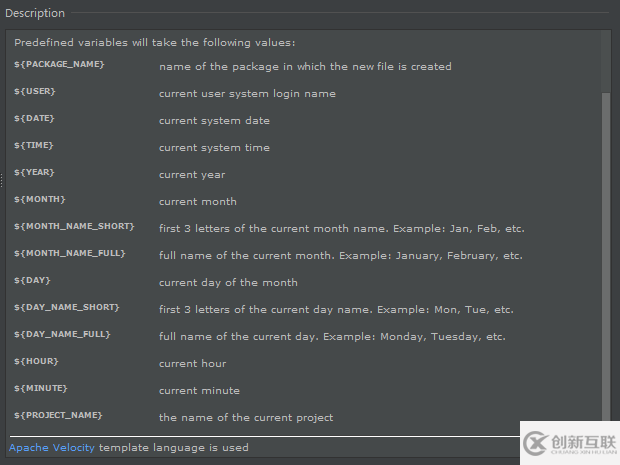Select the ${USER} variable name
This screenshot has width=620, height=465.
(35, 92)
